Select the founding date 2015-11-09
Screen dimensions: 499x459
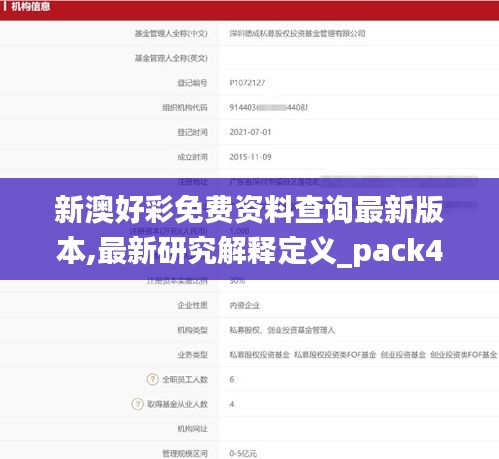(x=250, y=157)
